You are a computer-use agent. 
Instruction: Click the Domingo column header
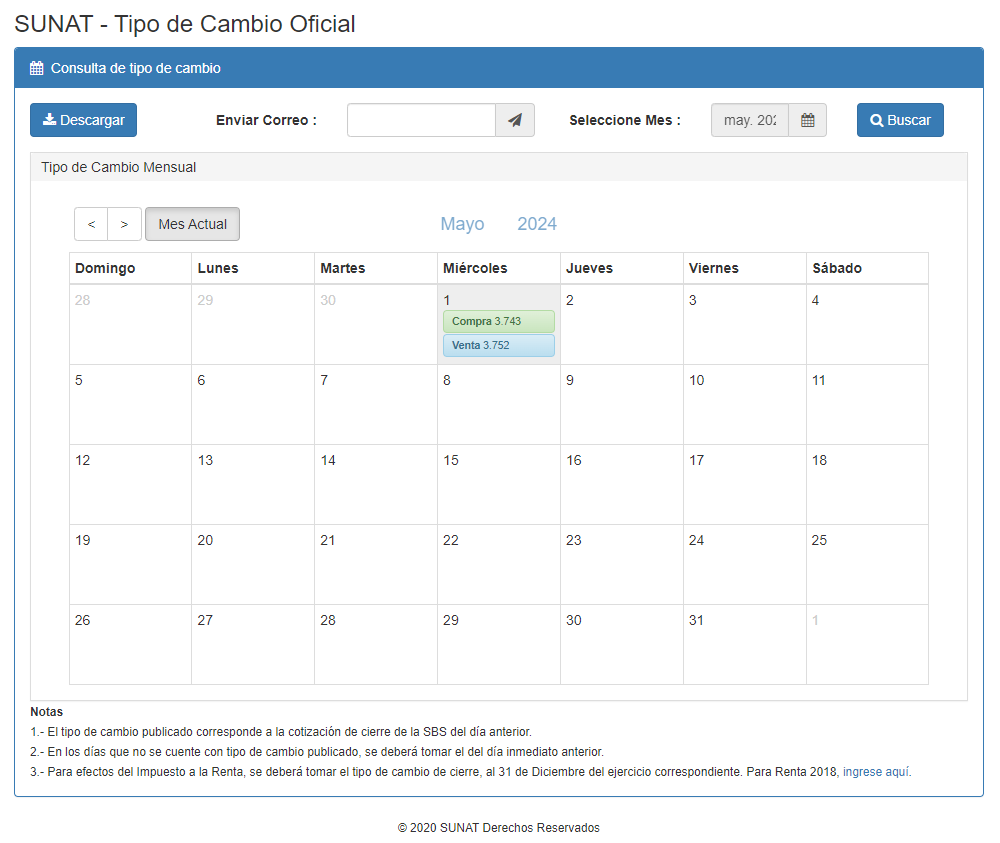[x=130, y=268]
